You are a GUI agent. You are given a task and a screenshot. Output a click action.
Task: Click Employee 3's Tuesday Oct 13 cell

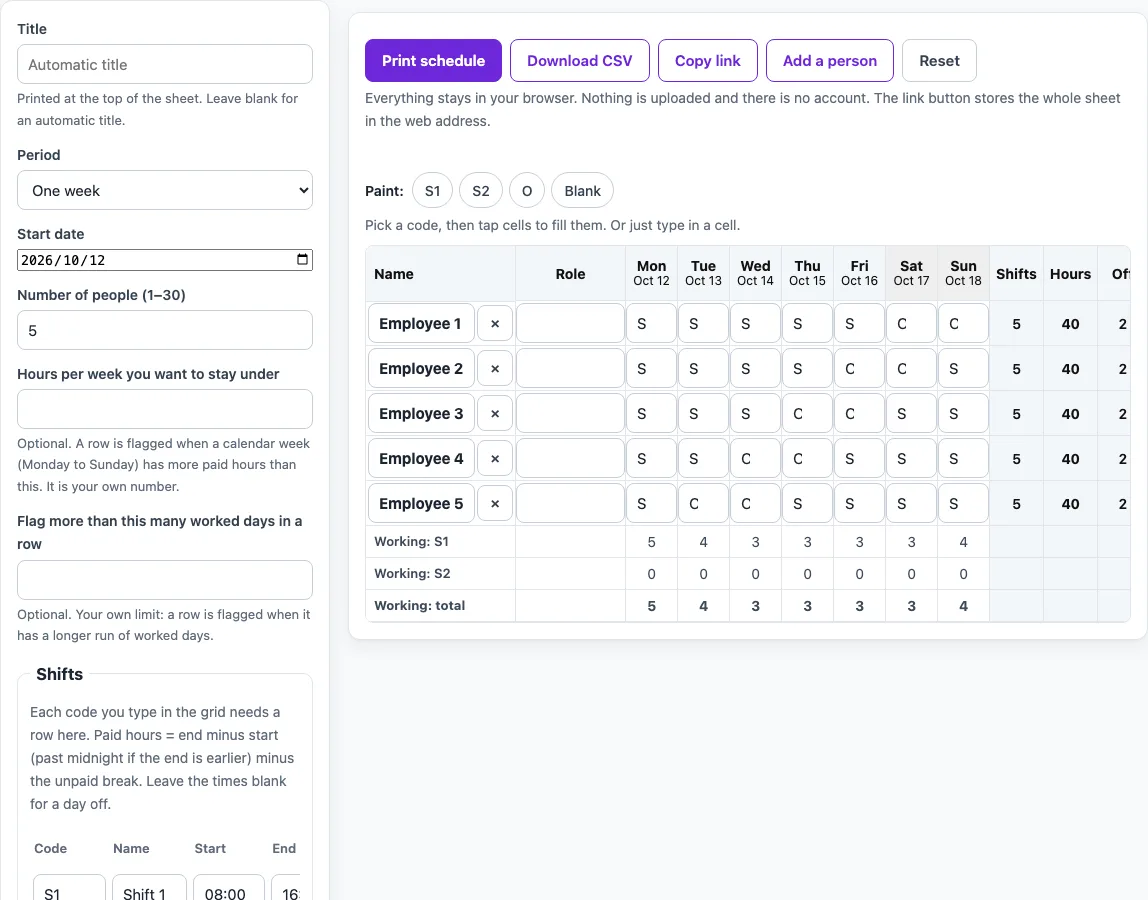[704, 414]
